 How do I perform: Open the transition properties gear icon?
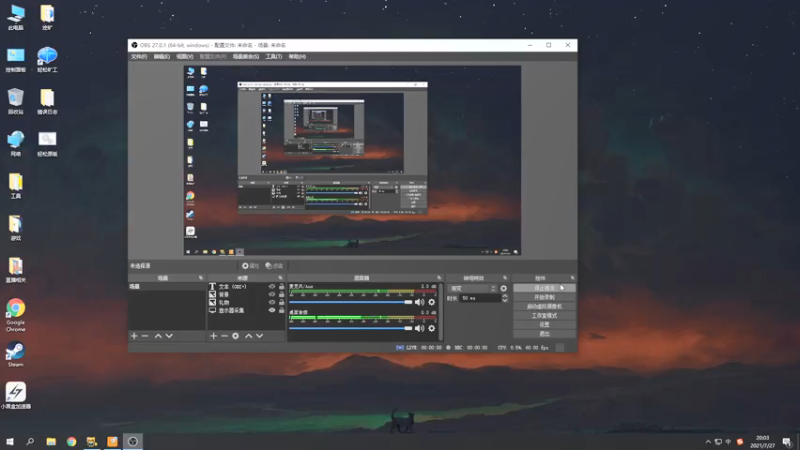(504, 288)
